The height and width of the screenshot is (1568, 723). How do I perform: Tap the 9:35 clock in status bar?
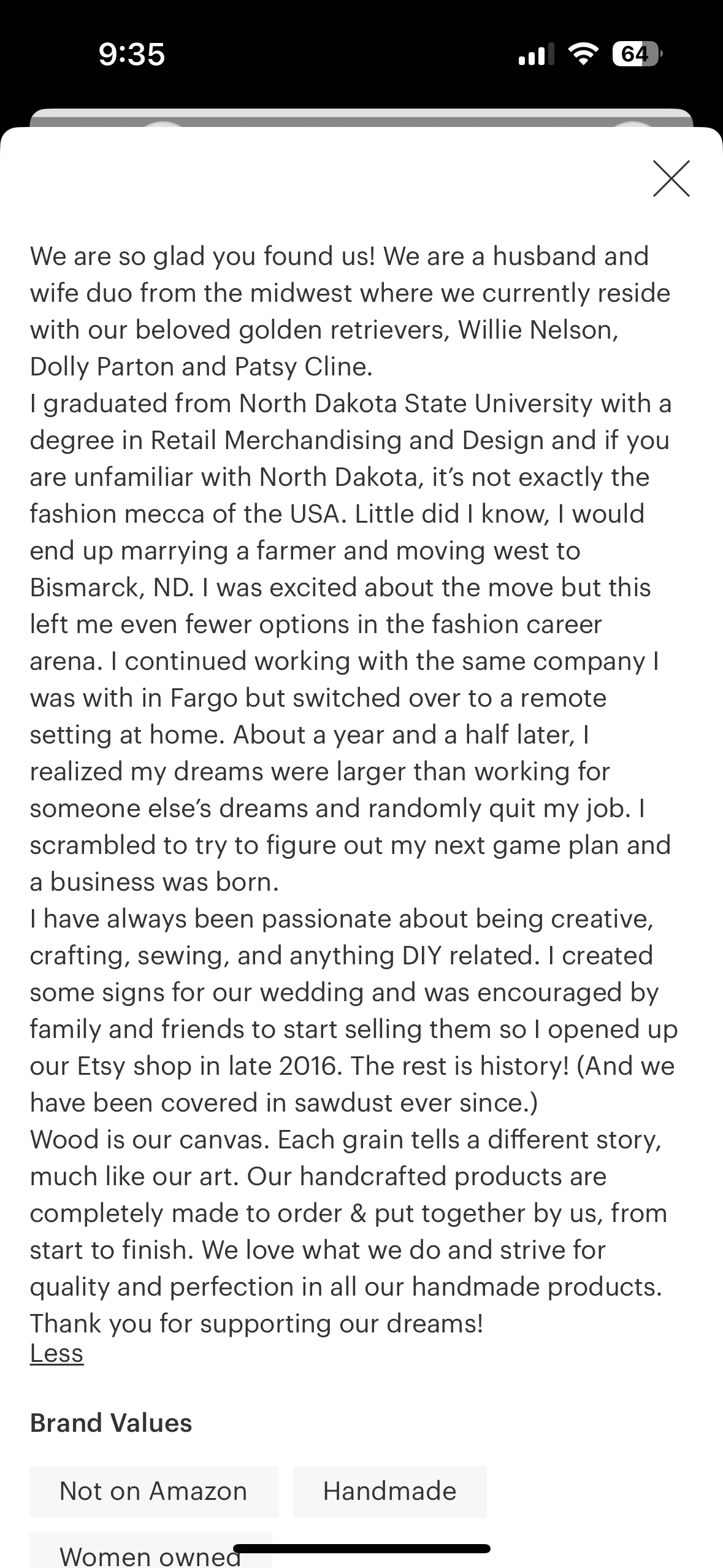click(x=132, y=54)
